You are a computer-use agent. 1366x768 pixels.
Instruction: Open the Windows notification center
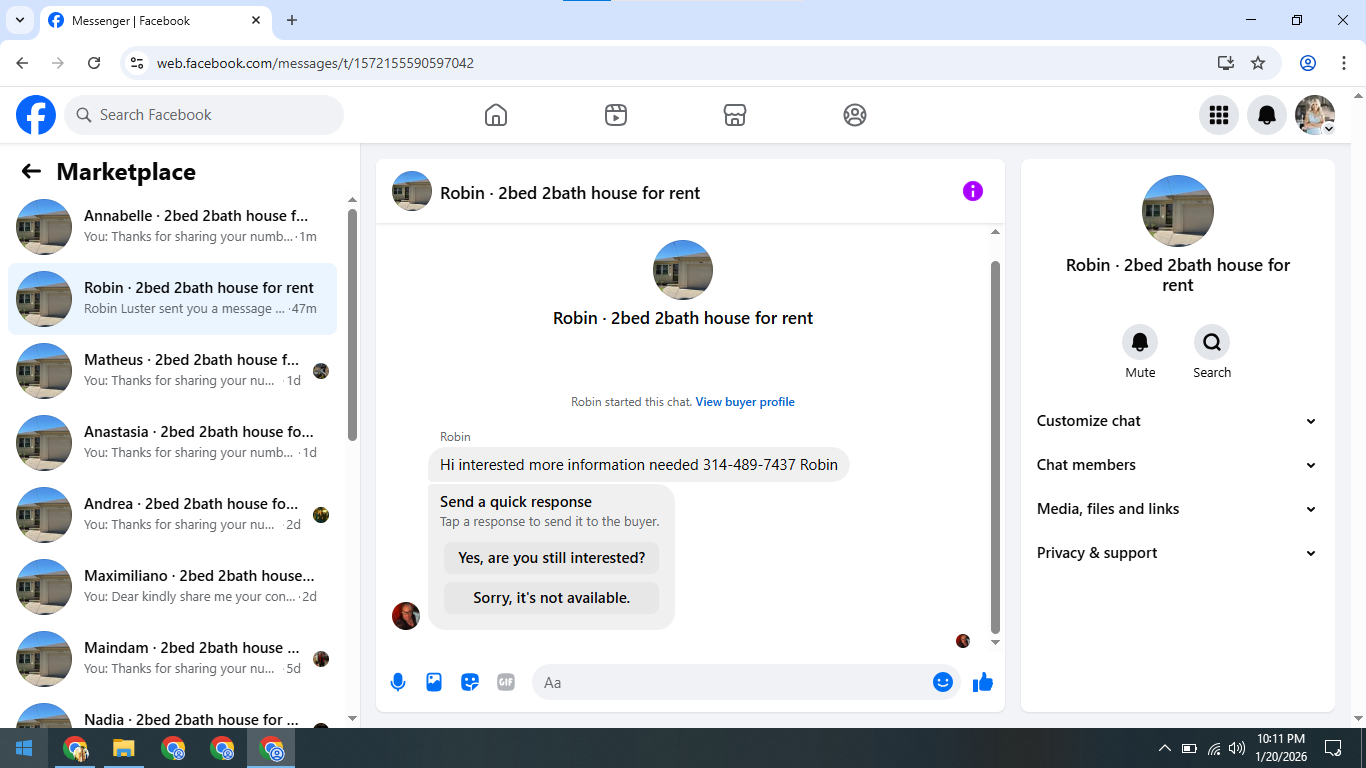[x=1333, y=748]
